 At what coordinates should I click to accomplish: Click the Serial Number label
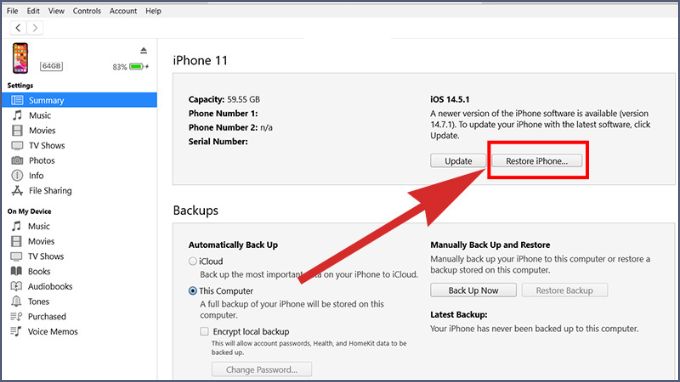point(218,141)
